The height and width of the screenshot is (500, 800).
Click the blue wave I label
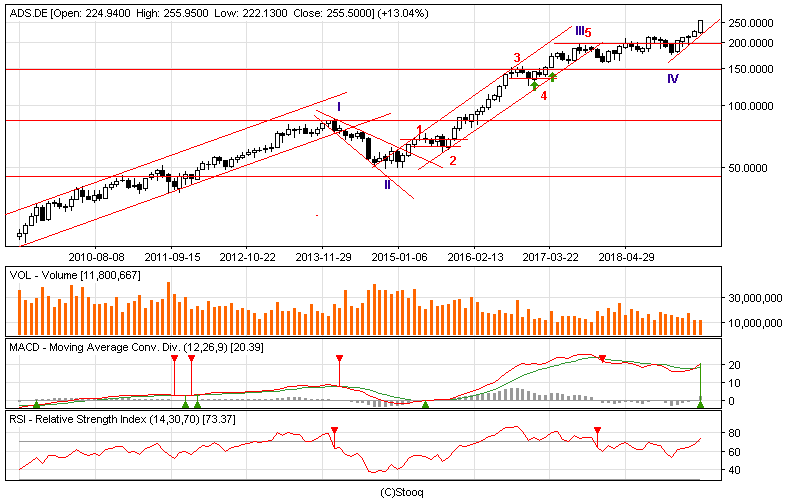click(339, 107)
